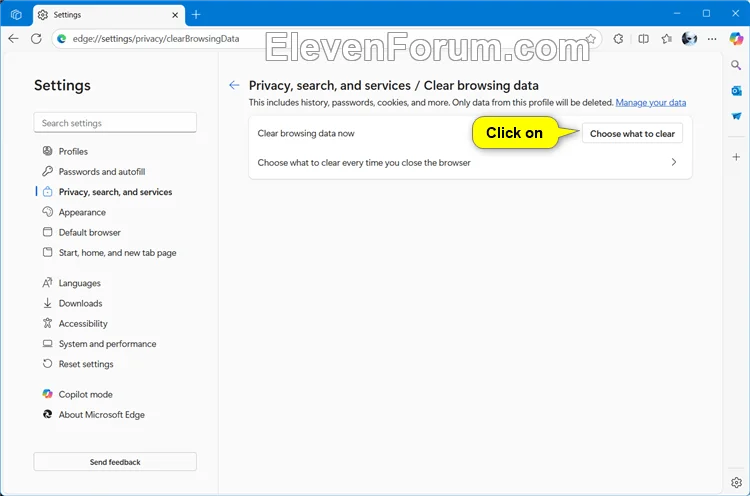Screen dimensions: 750x496
Task: Click the Edge logo in address bar
Action: pyautogui.click(x=62, y=39)
